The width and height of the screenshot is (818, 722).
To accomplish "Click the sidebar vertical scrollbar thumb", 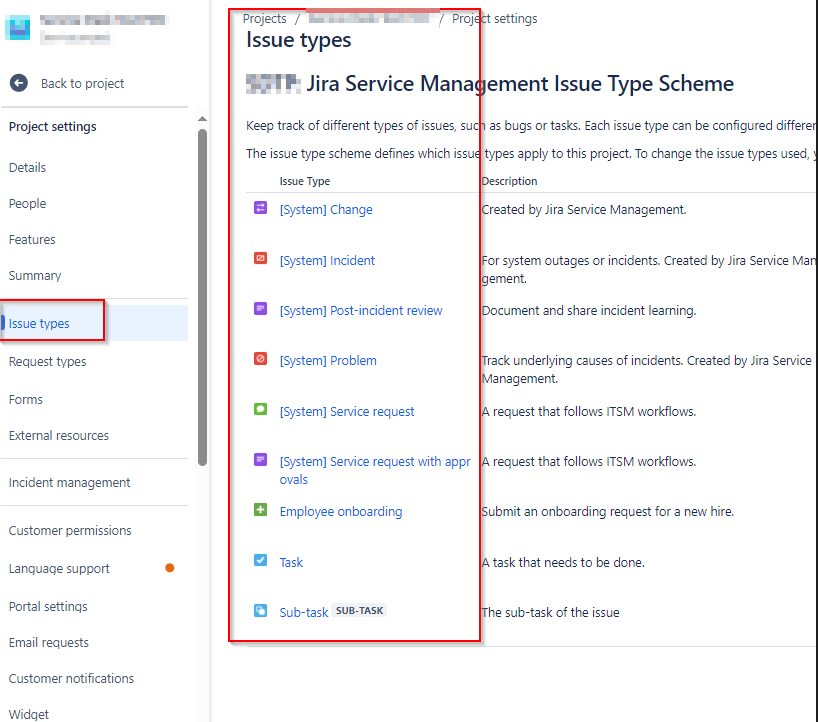I will click(x=202, y=297).
